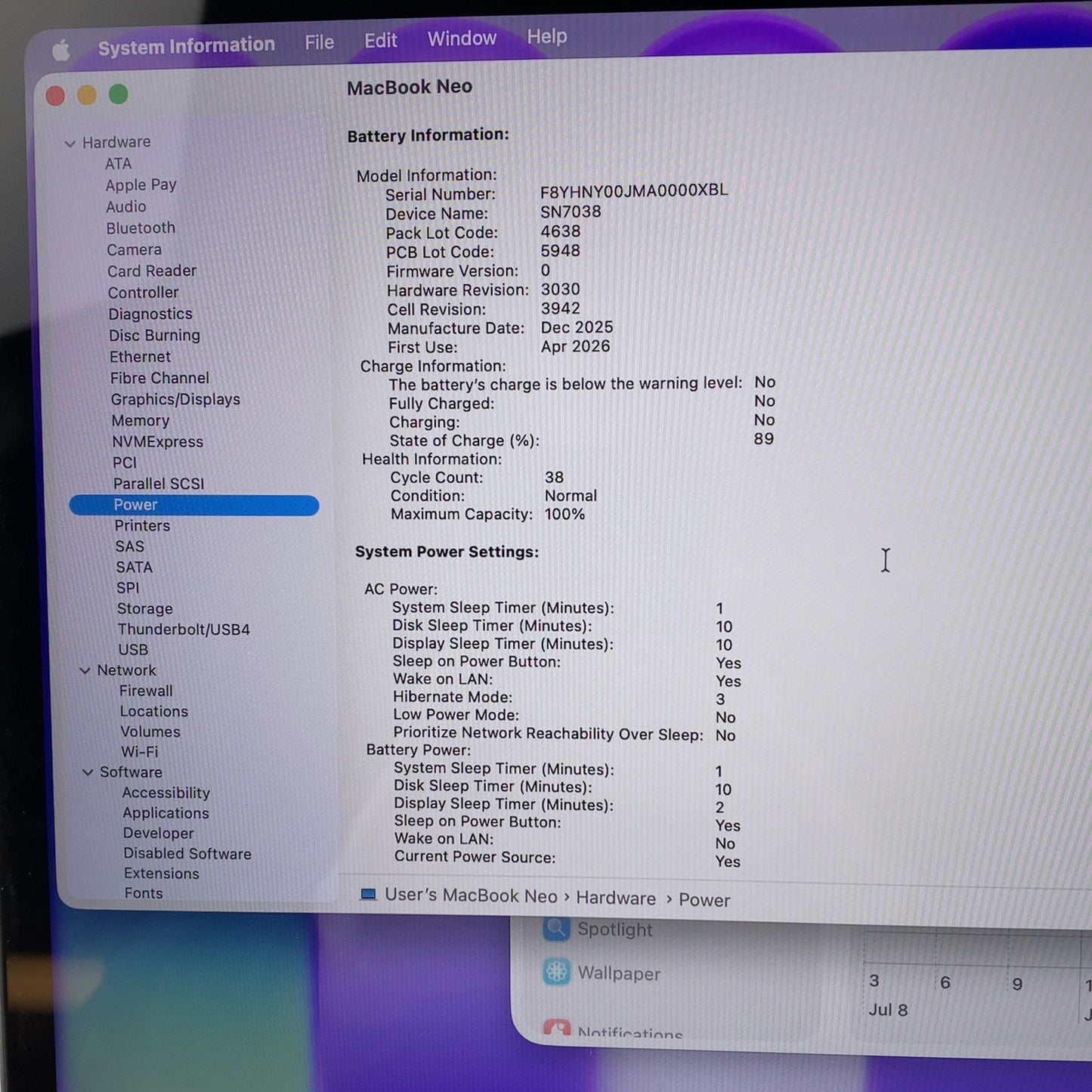The width and height of the screenshot is (1092, 1092).
Task: Select SAS in the sidebar
Action: 130,546
